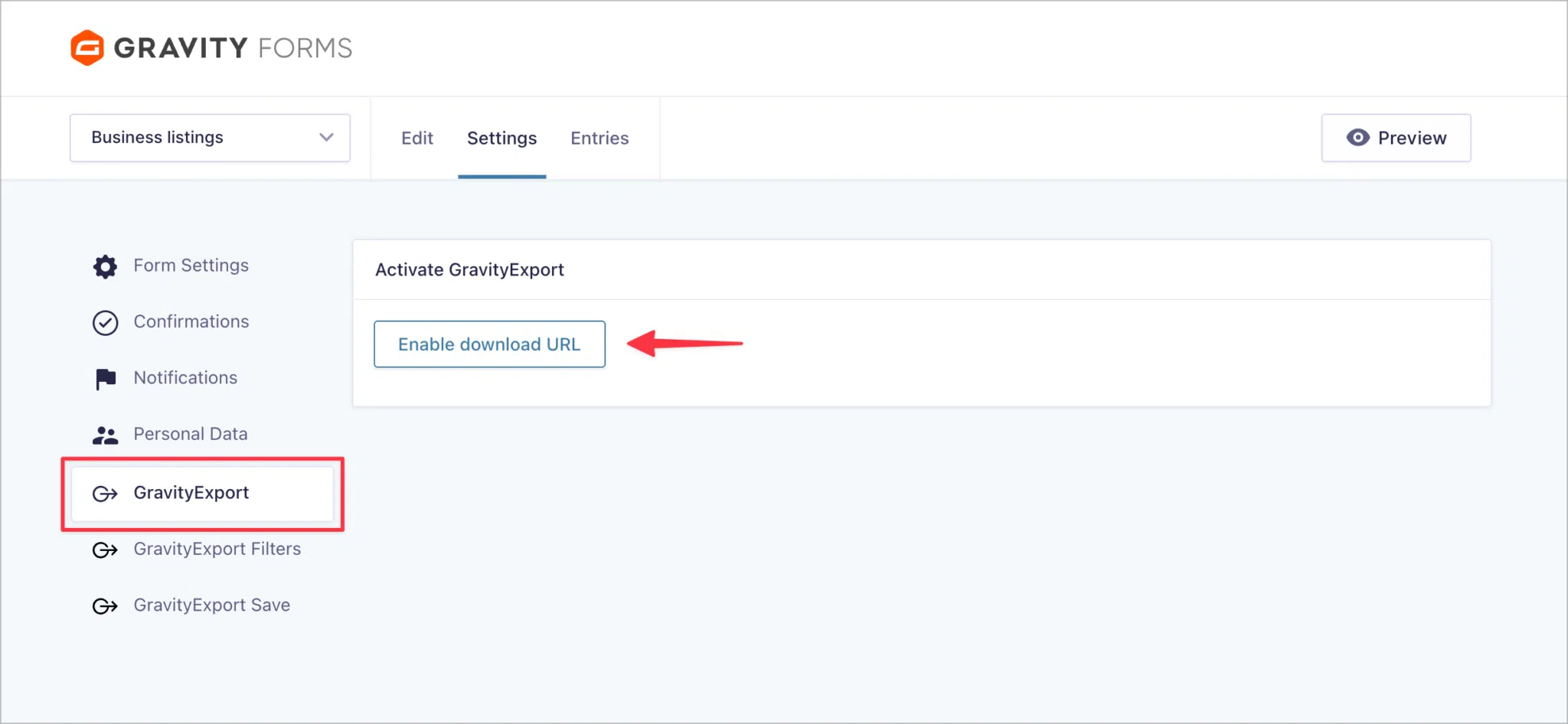Open Personal Data settings

coord(191,434)
